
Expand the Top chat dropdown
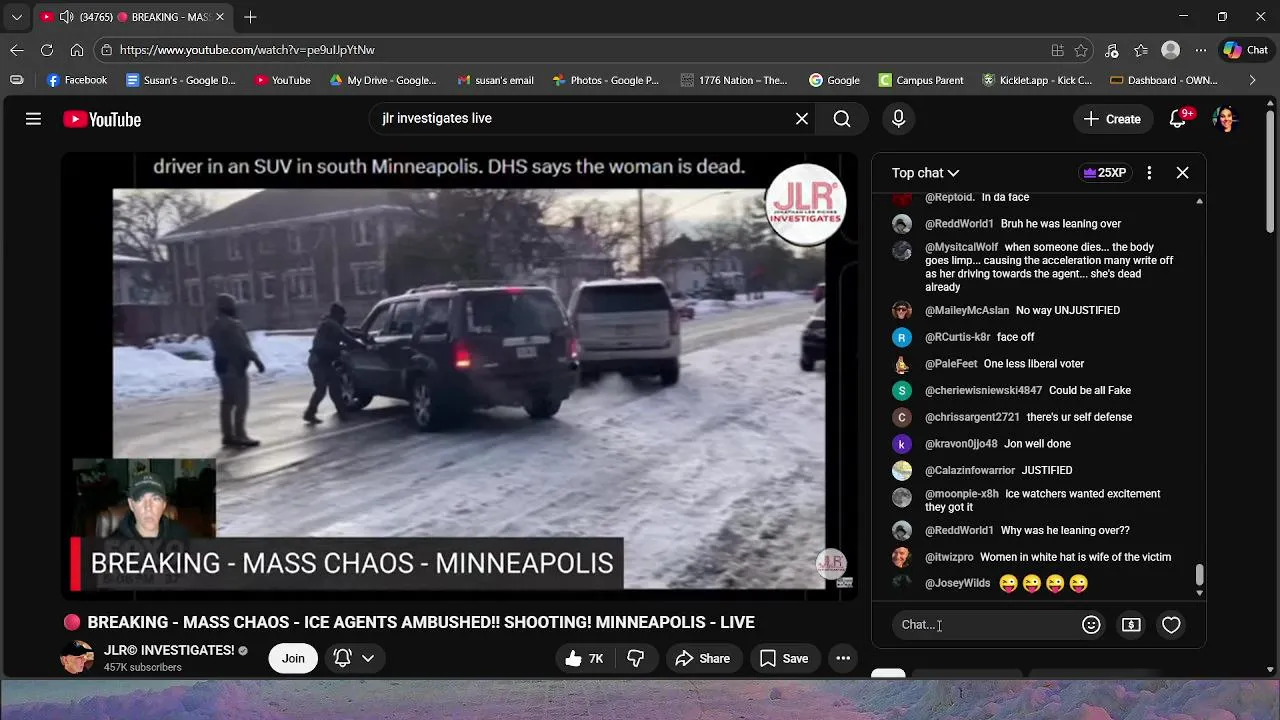tap(925, 173)
